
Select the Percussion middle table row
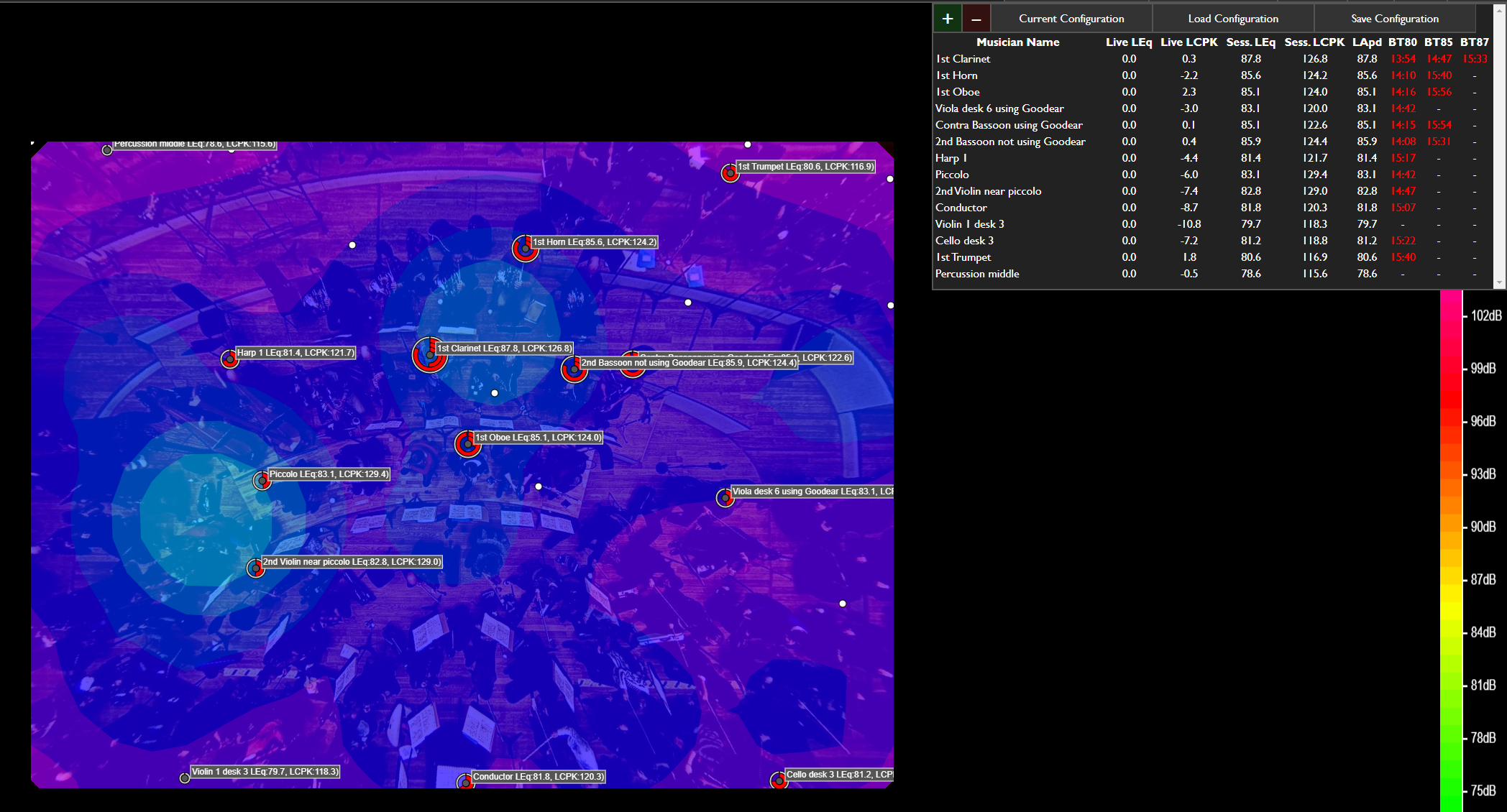pos(1212,274)
